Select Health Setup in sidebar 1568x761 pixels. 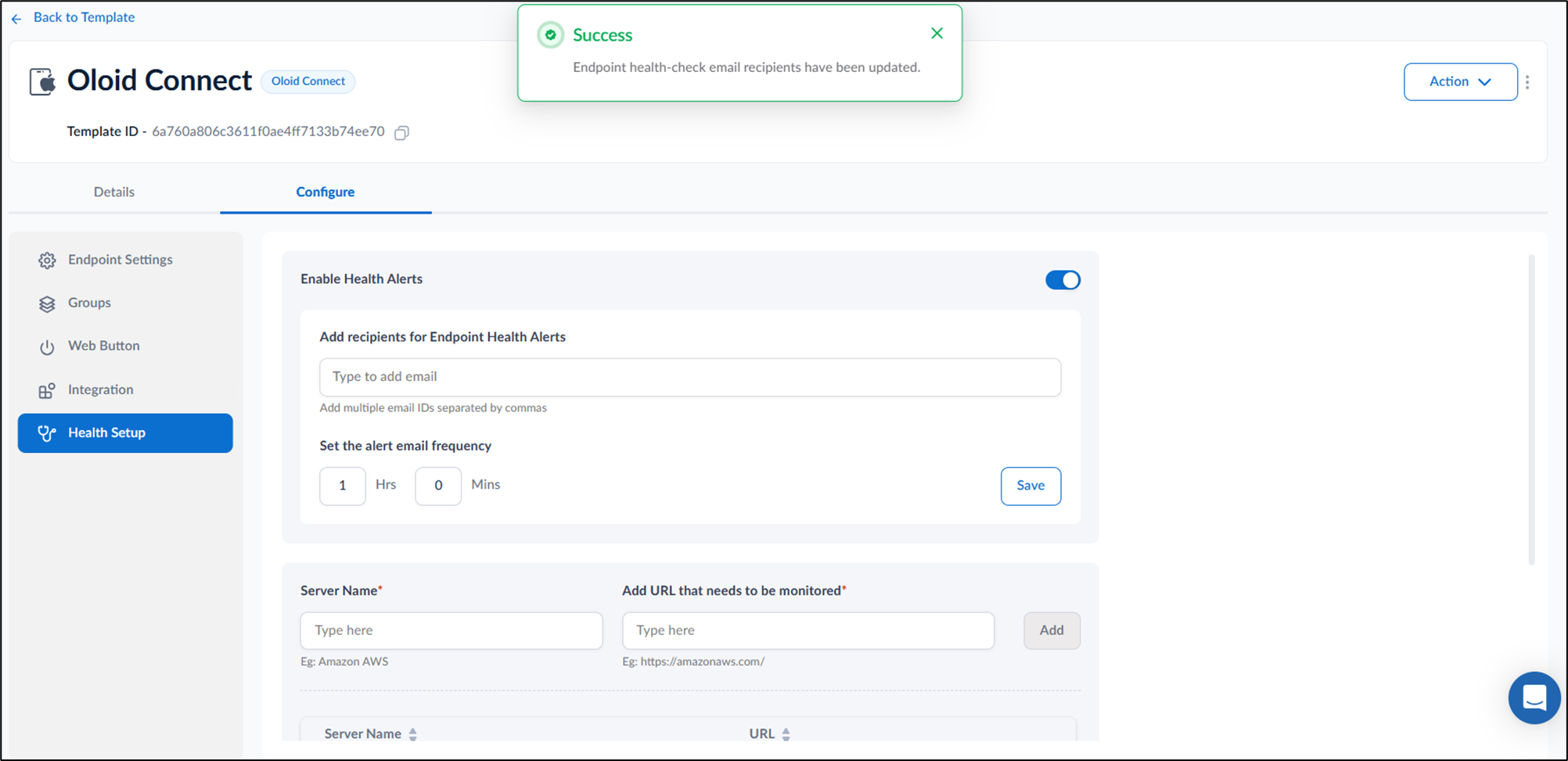point(125,433)
